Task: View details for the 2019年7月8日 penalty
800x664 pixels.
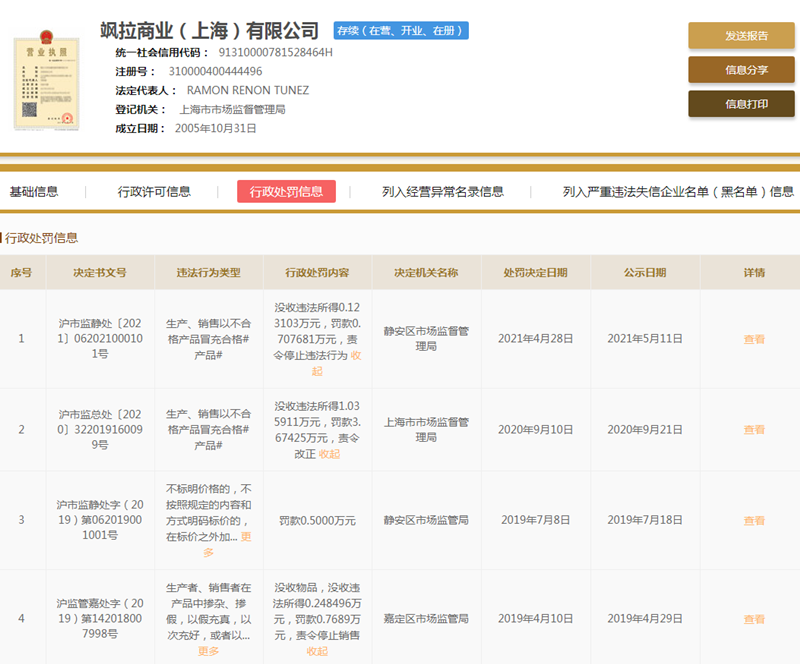Action: (754, 521)
